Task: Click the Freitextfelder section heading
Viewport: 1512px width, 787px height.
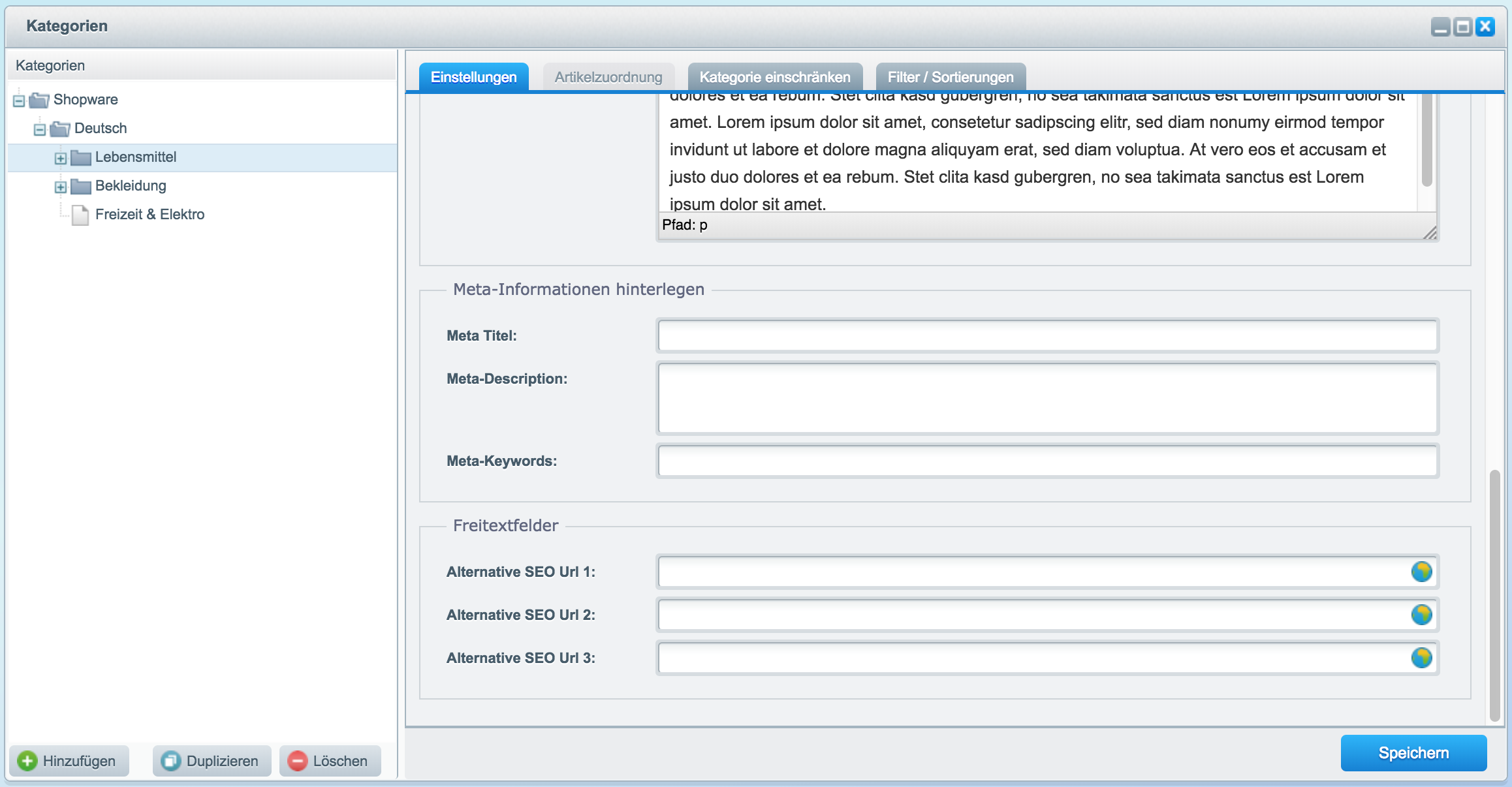Action: (505, 525)
